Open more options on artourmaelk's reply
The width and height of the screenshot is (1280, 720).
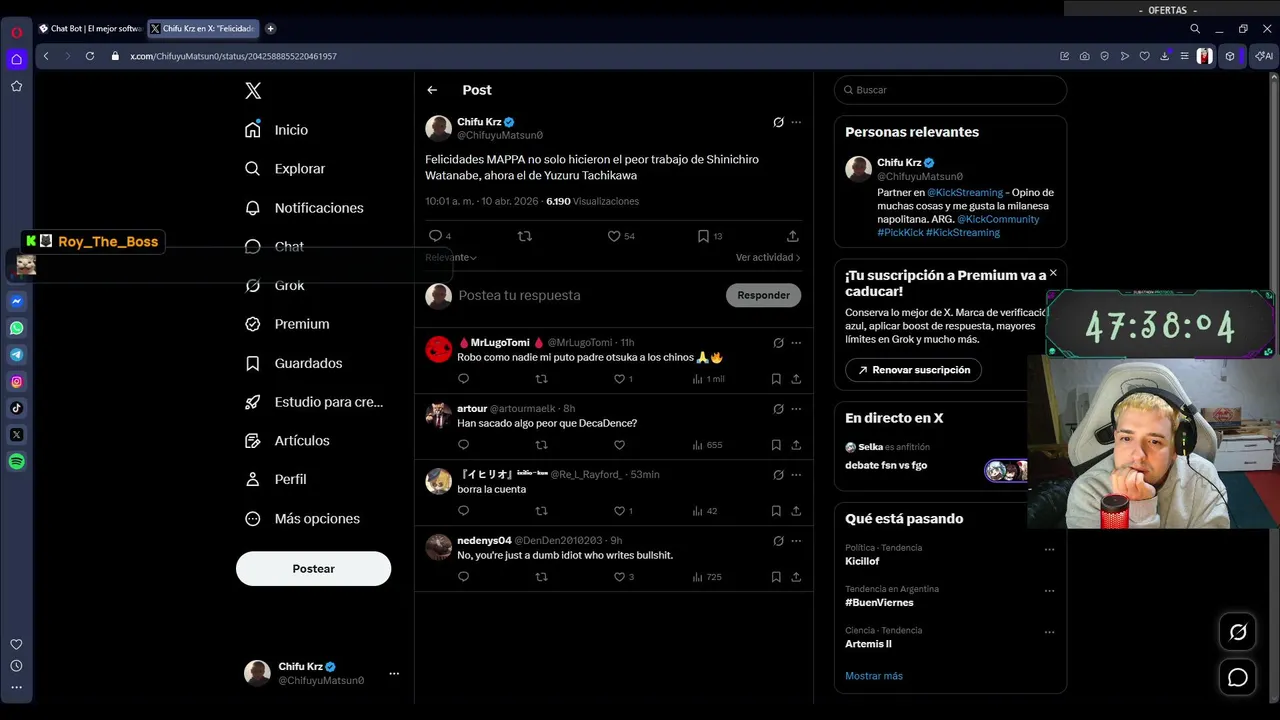pyautogui.click(x=796, y=409)
